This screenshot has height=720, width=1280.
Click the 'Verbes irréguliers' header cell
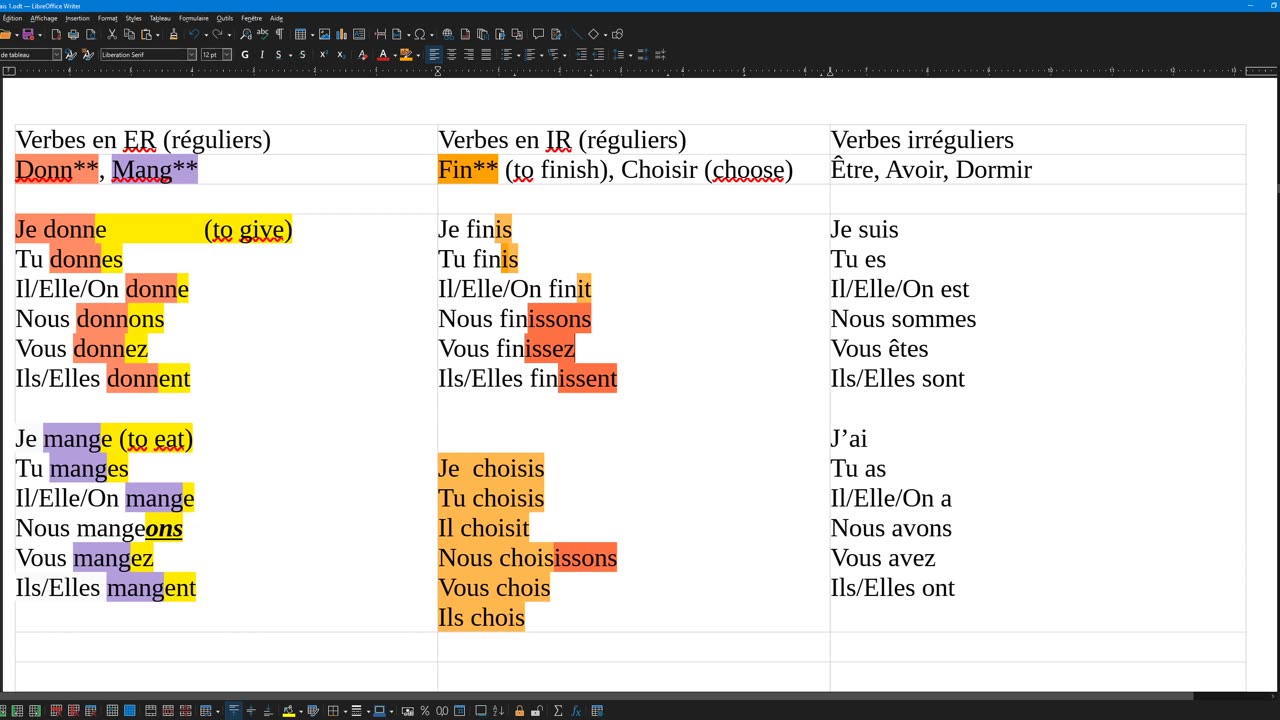pyautogui.click(x=1038, y=140)
